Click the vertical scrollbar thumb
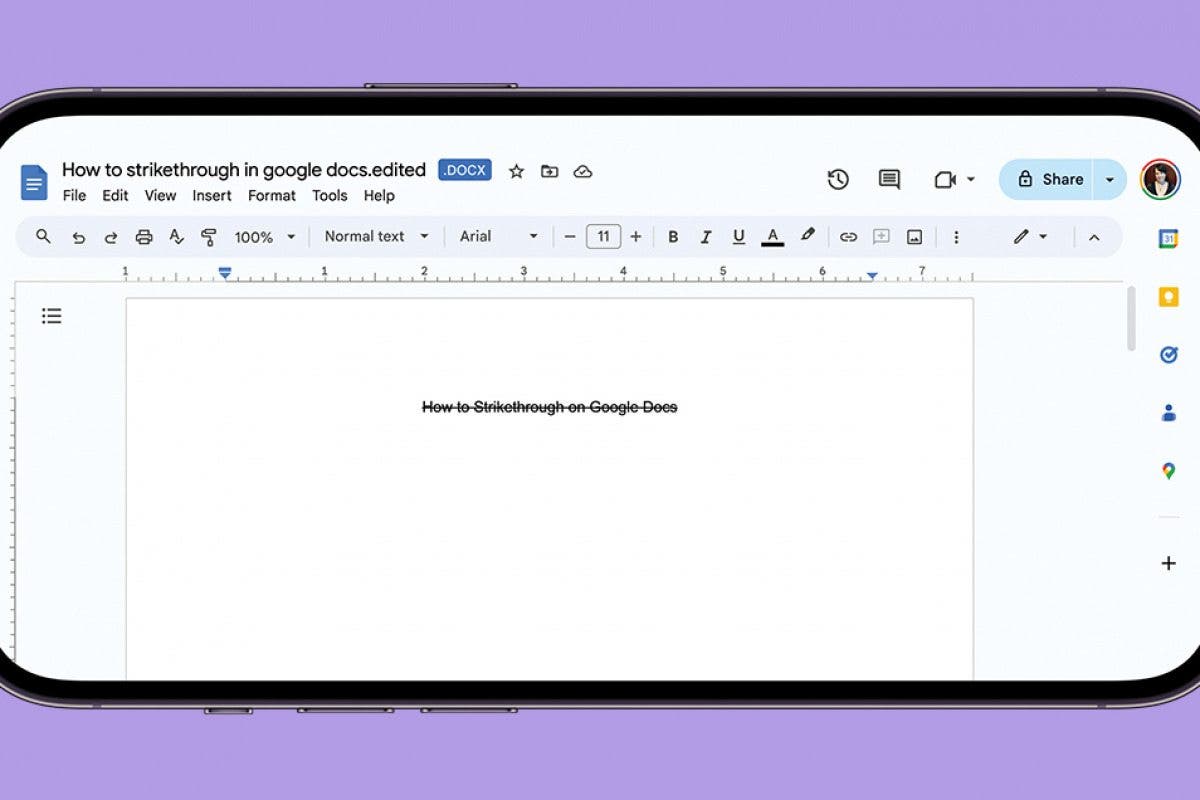The image size is (1200, 800). pyautogui.click(x=1131, y=318)
